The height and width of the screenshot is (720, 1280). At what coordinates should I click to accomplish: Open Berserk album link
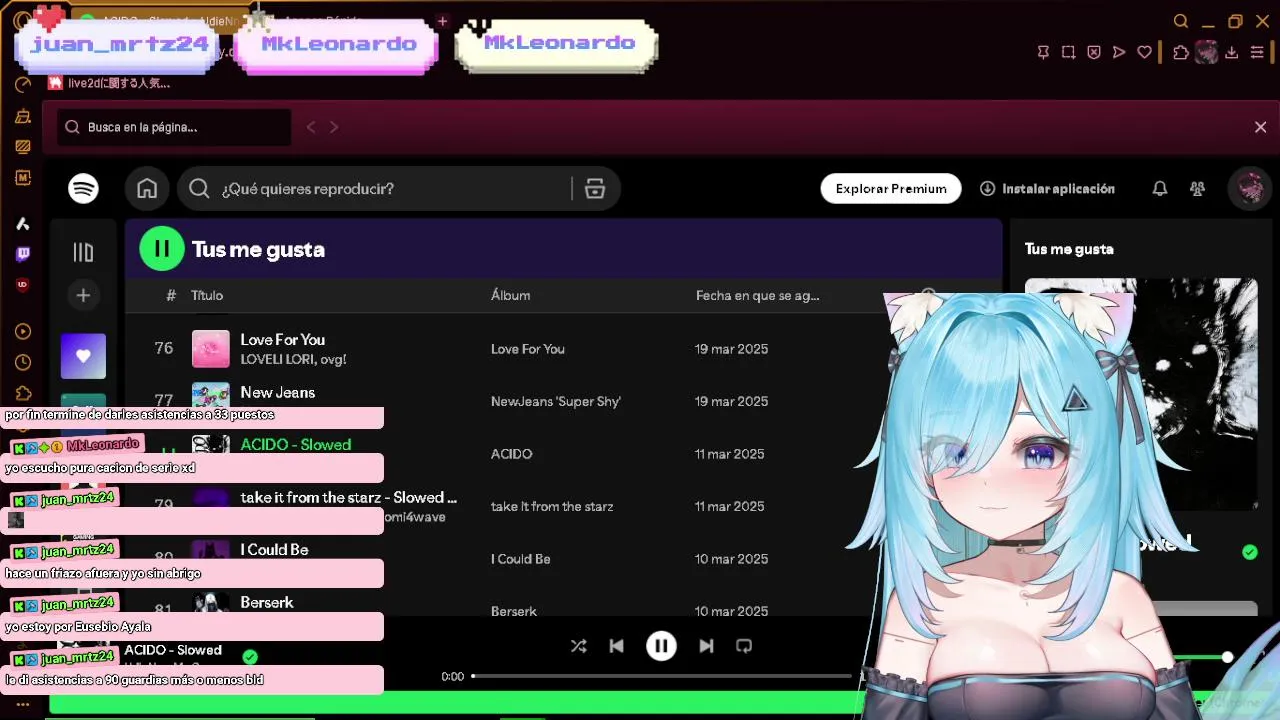(514, 611)
